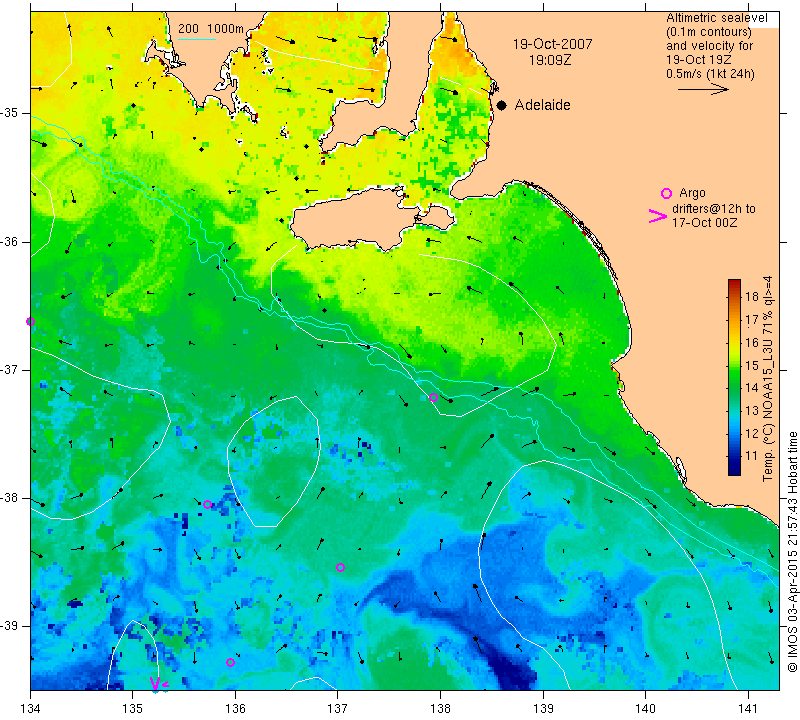Click the Adelaide city marker dot
Viewport: 800px width, 720px height.
[x=502, y=106]
